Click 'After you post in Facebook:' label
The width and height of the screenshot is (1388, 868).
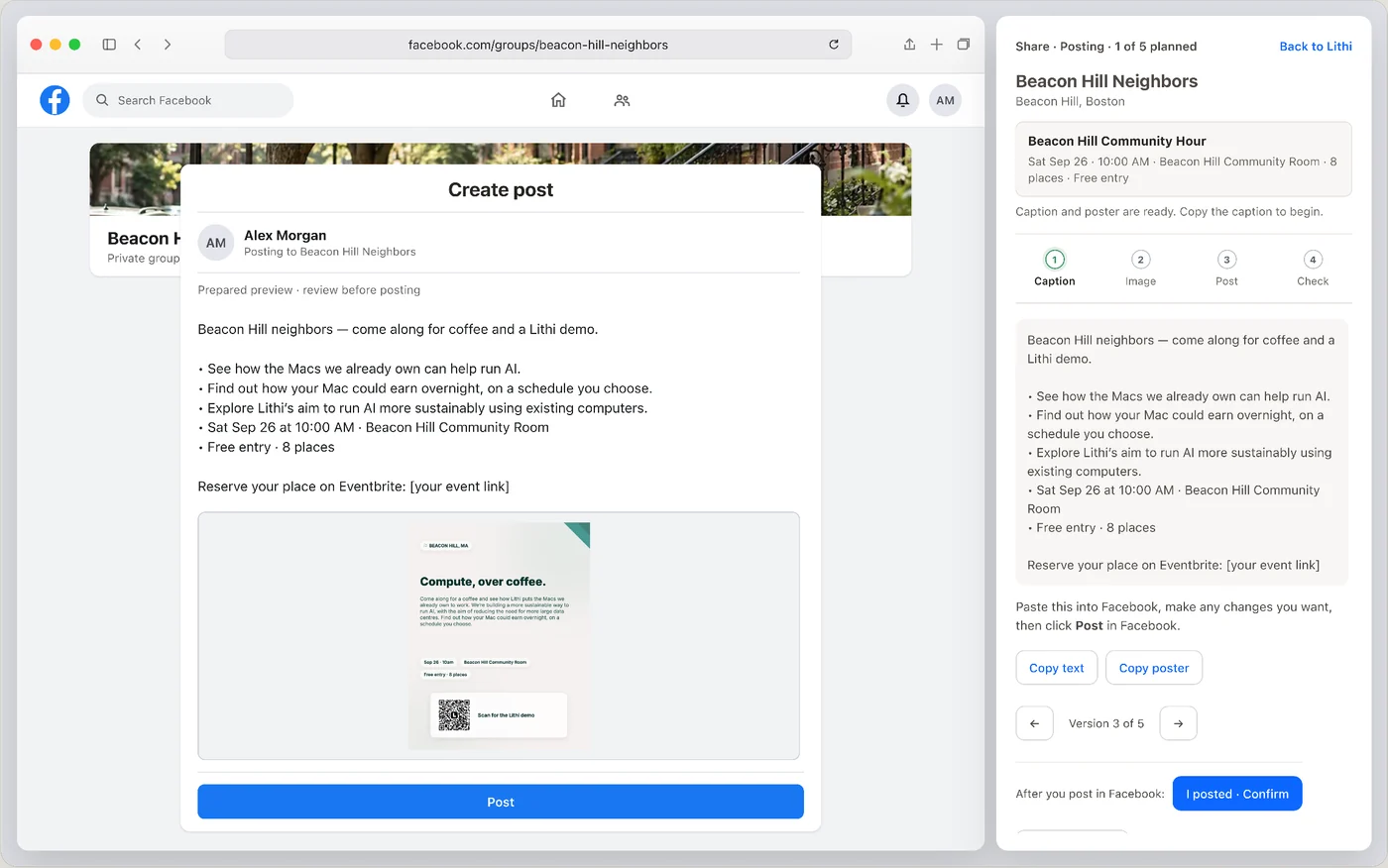coord(1090,794)
